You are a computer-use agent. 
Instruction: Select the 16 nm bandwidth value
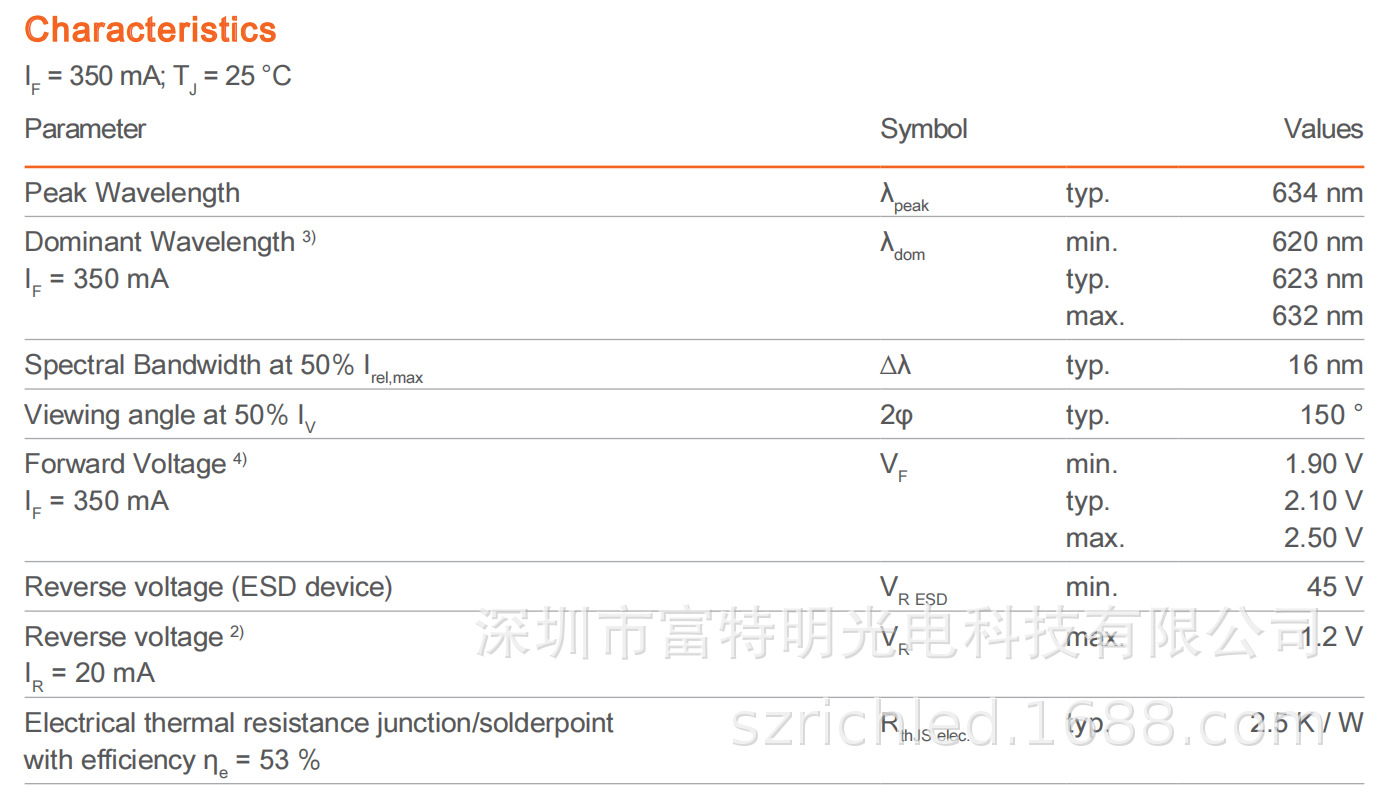1325,366
